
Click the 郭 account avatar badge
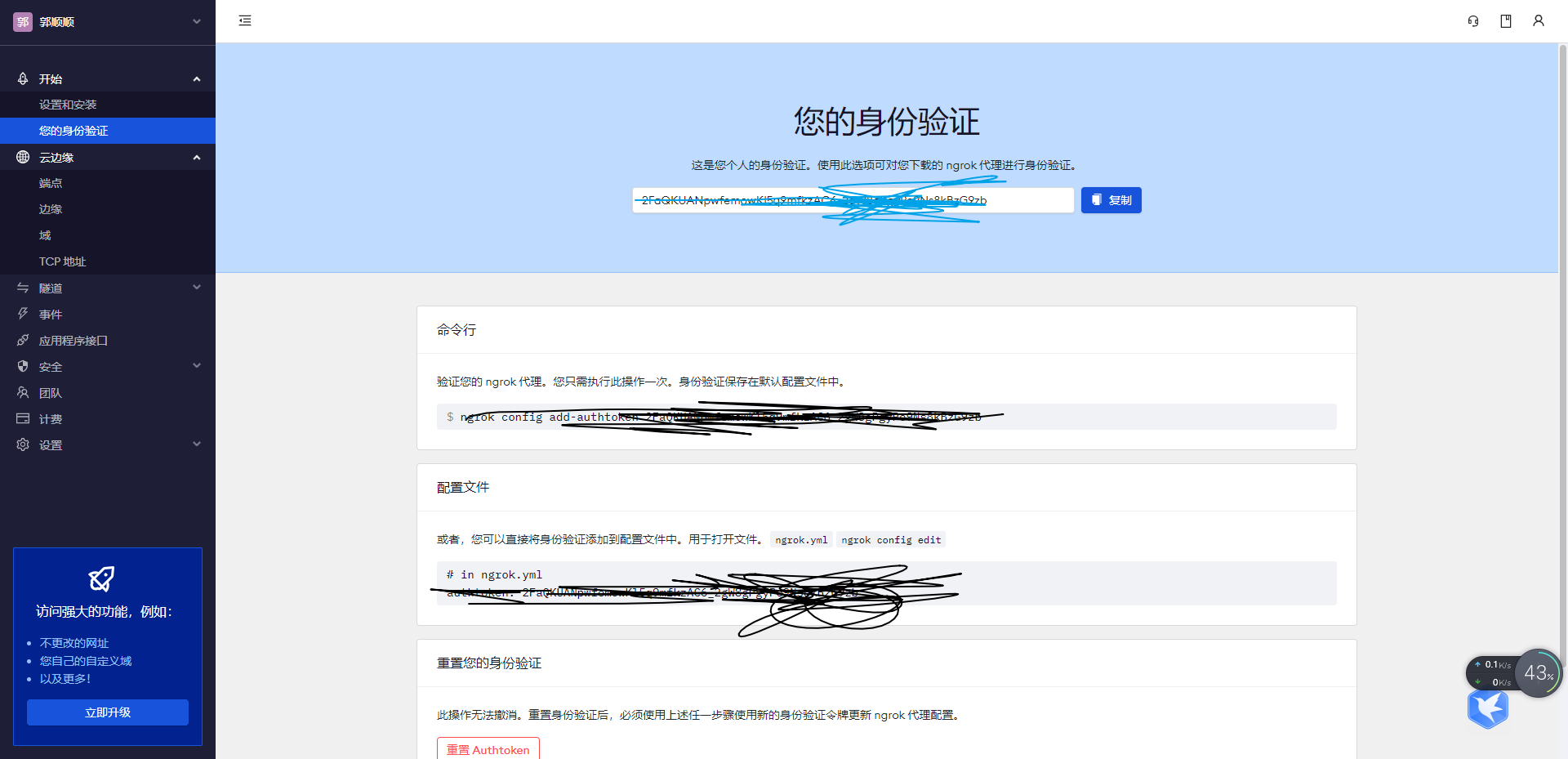[23, 22]
